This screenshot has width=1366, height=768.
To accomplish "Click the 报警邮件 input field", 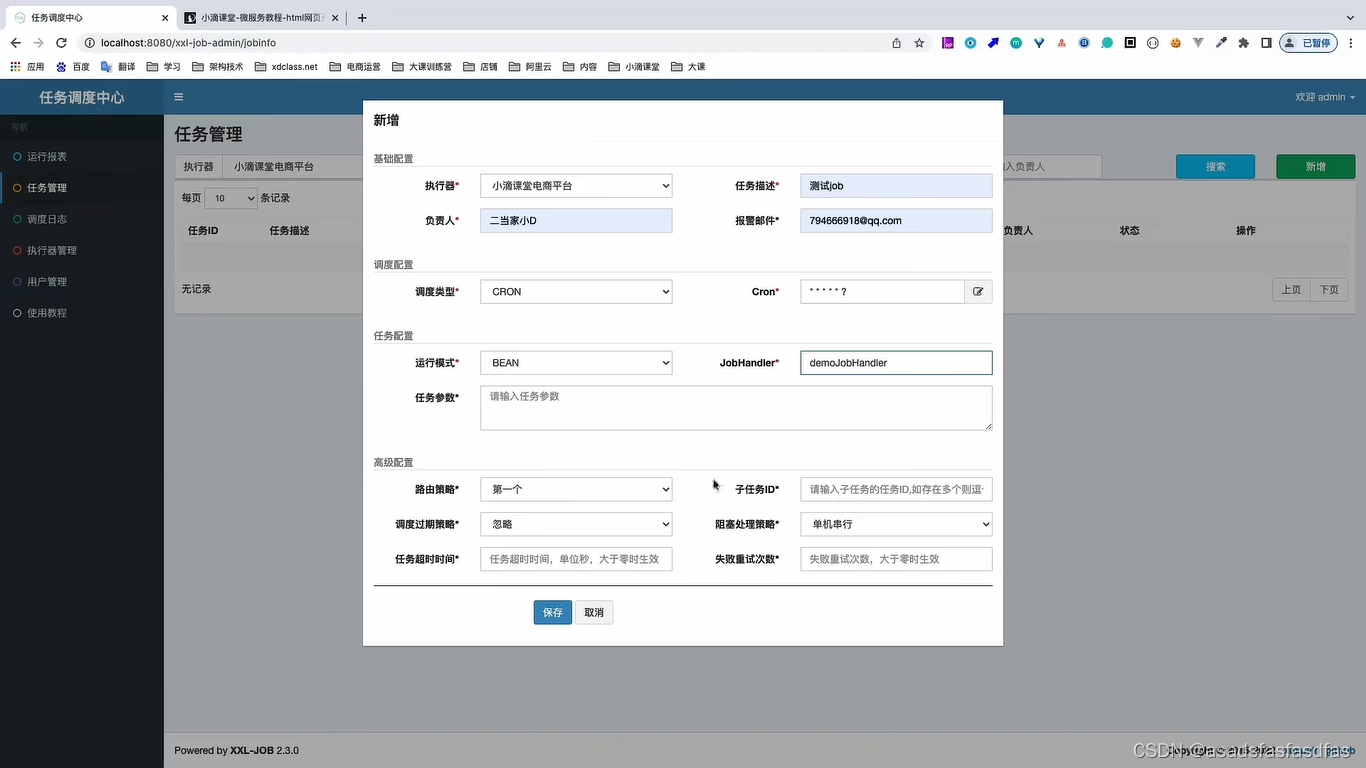I will click(x=896, y=221).
